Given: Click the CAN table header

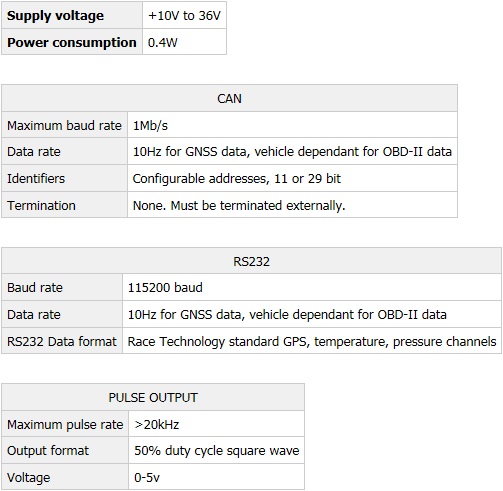Looking at the screenshot, I should 229,98.
